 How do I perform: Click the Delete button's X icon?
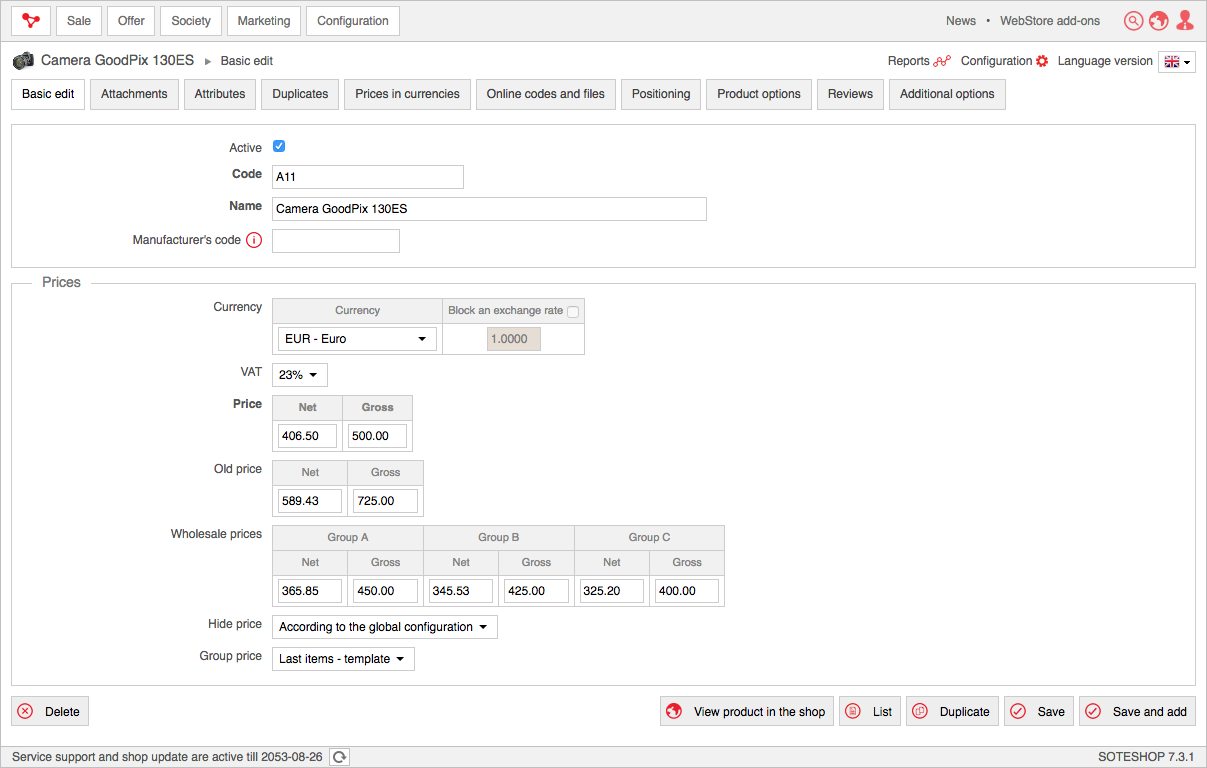[x=26, y=712]
